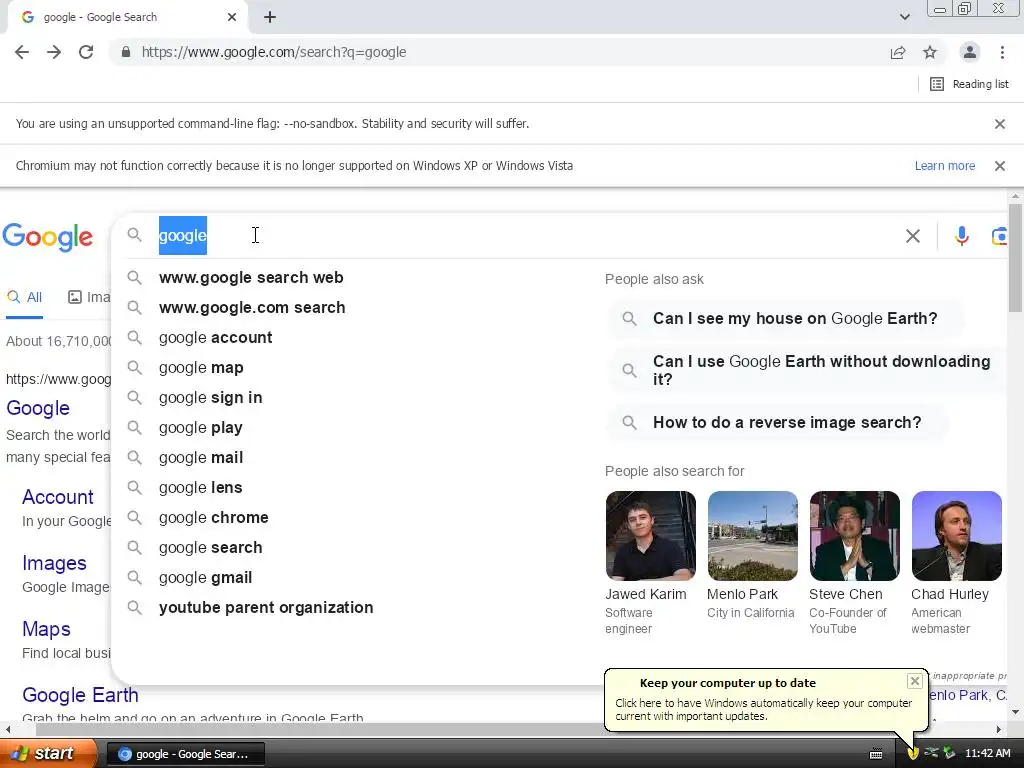Select the All results tab
The image size is (1024, 768).
tap(24, 298)
